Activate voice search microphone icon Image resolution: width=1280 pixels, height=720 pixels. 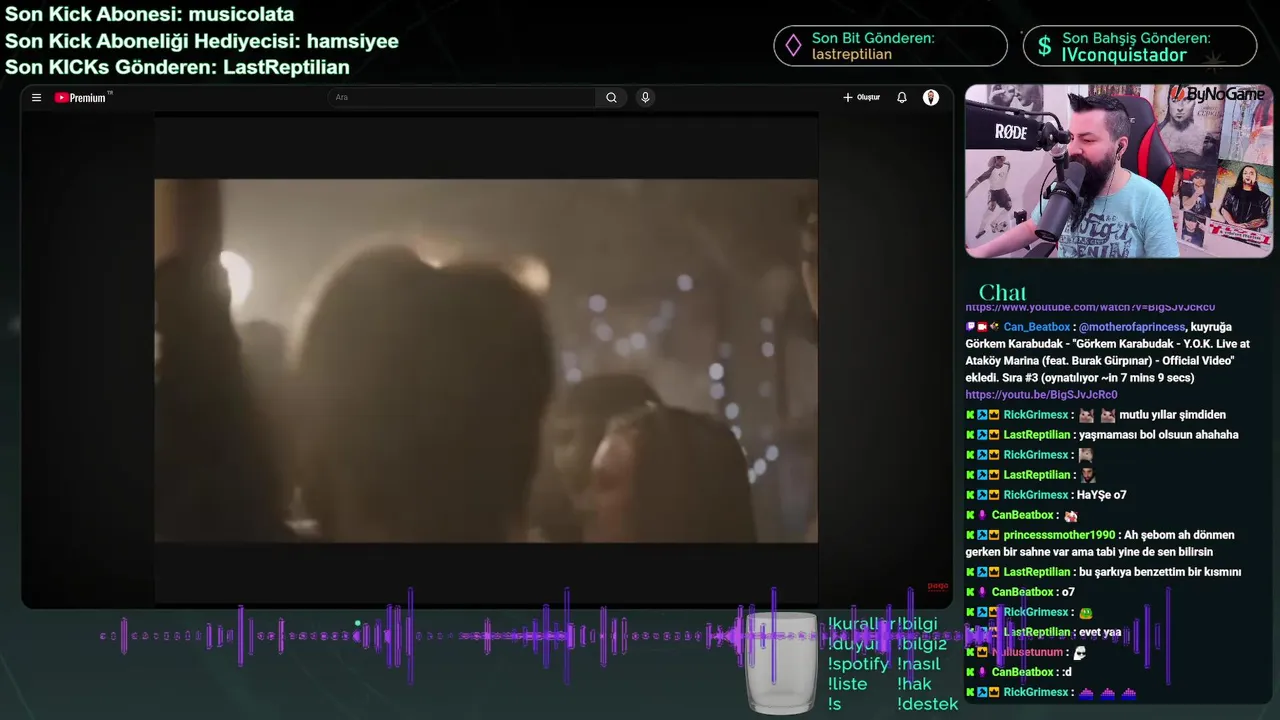645,98
